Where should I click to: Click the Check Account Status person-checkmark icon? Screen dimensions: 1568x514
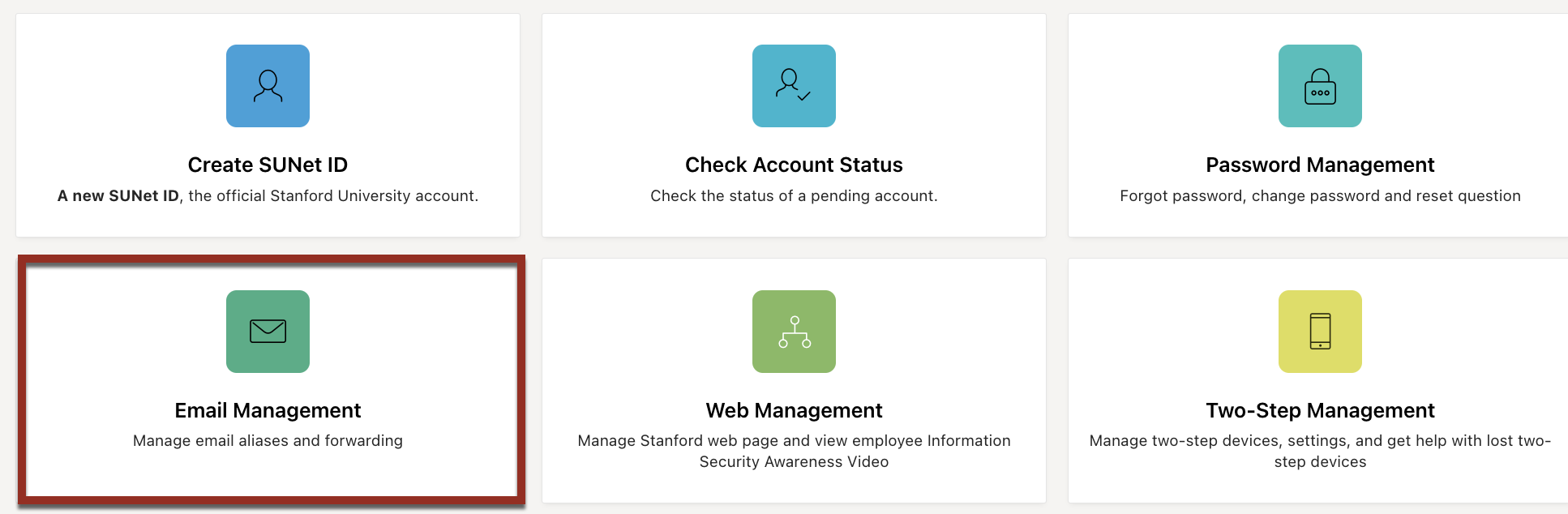(793, 86)
